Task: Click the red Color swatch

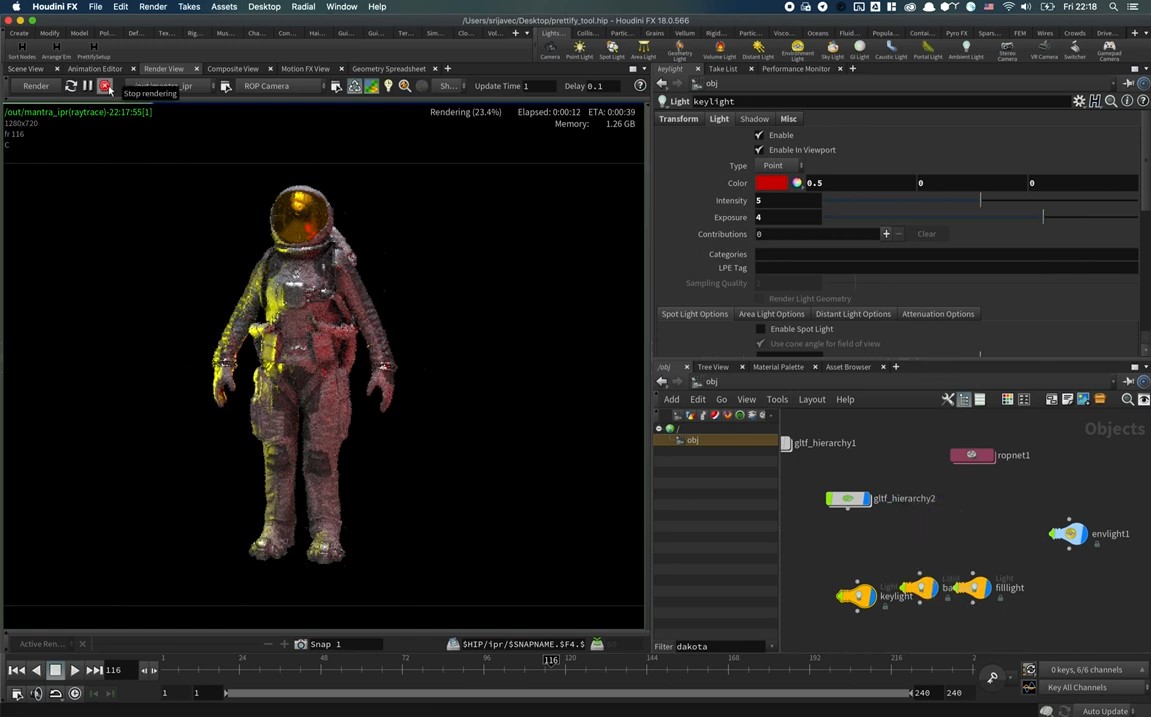Action: coord(771,183)
